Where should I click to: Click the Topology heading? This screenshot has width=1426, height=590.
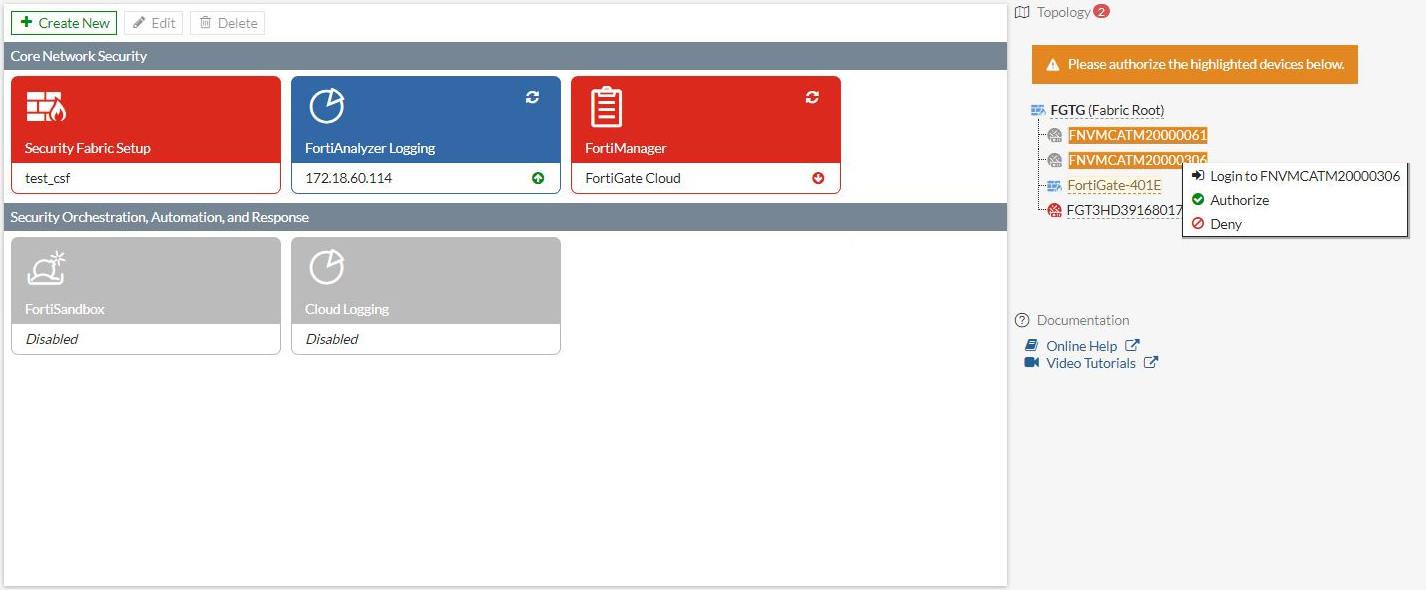pyautogui.click(x=1064, y=12)
